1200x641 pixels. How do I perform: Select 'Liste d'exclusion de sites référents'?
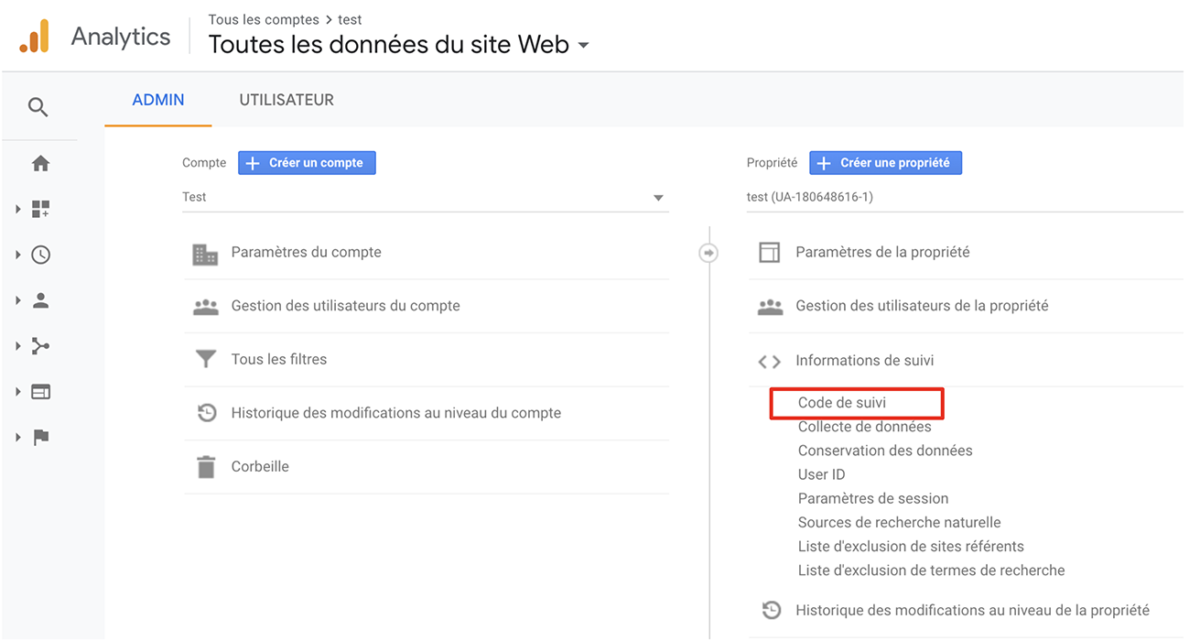[911, 547]
